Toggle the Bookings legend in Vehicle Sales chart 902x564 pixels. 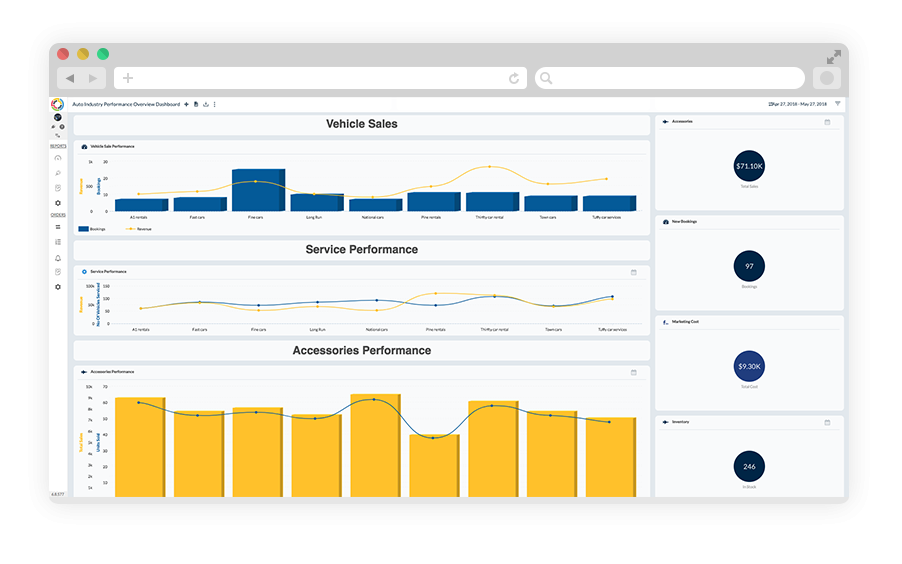[x=92, y=229]
